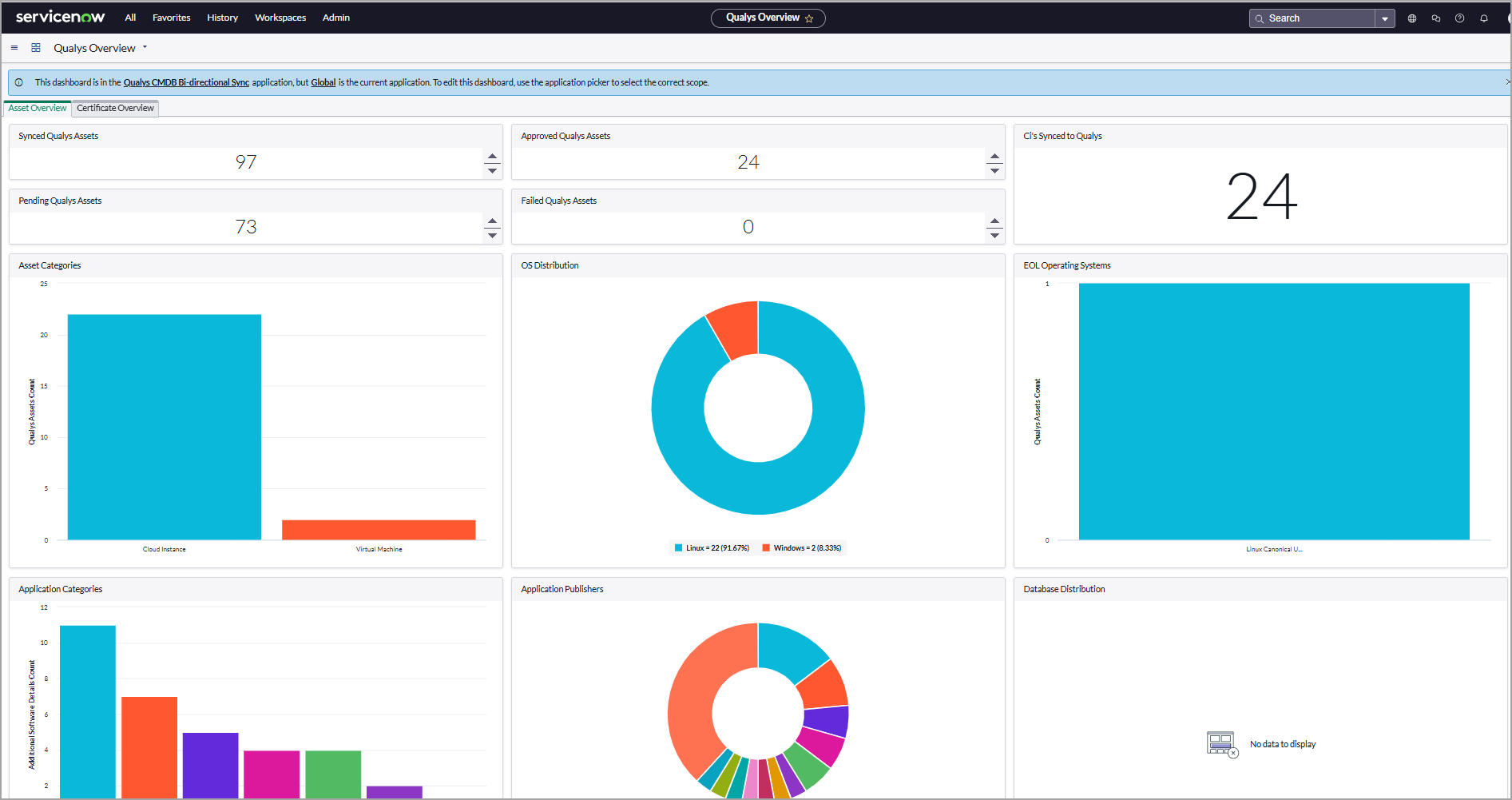The width and height of the screenshot is (1512, 800).
Task: Favorite the Qualys Overview page star
Action: pos(809,18)
